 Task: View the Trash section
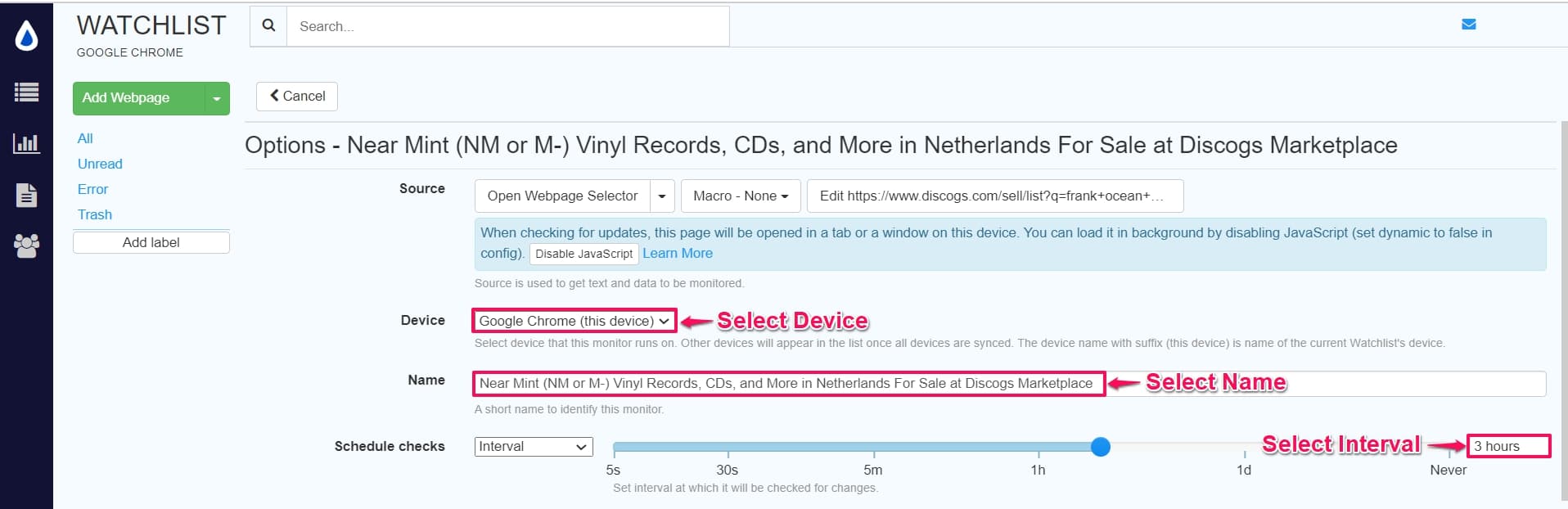(x=94, y=214)
